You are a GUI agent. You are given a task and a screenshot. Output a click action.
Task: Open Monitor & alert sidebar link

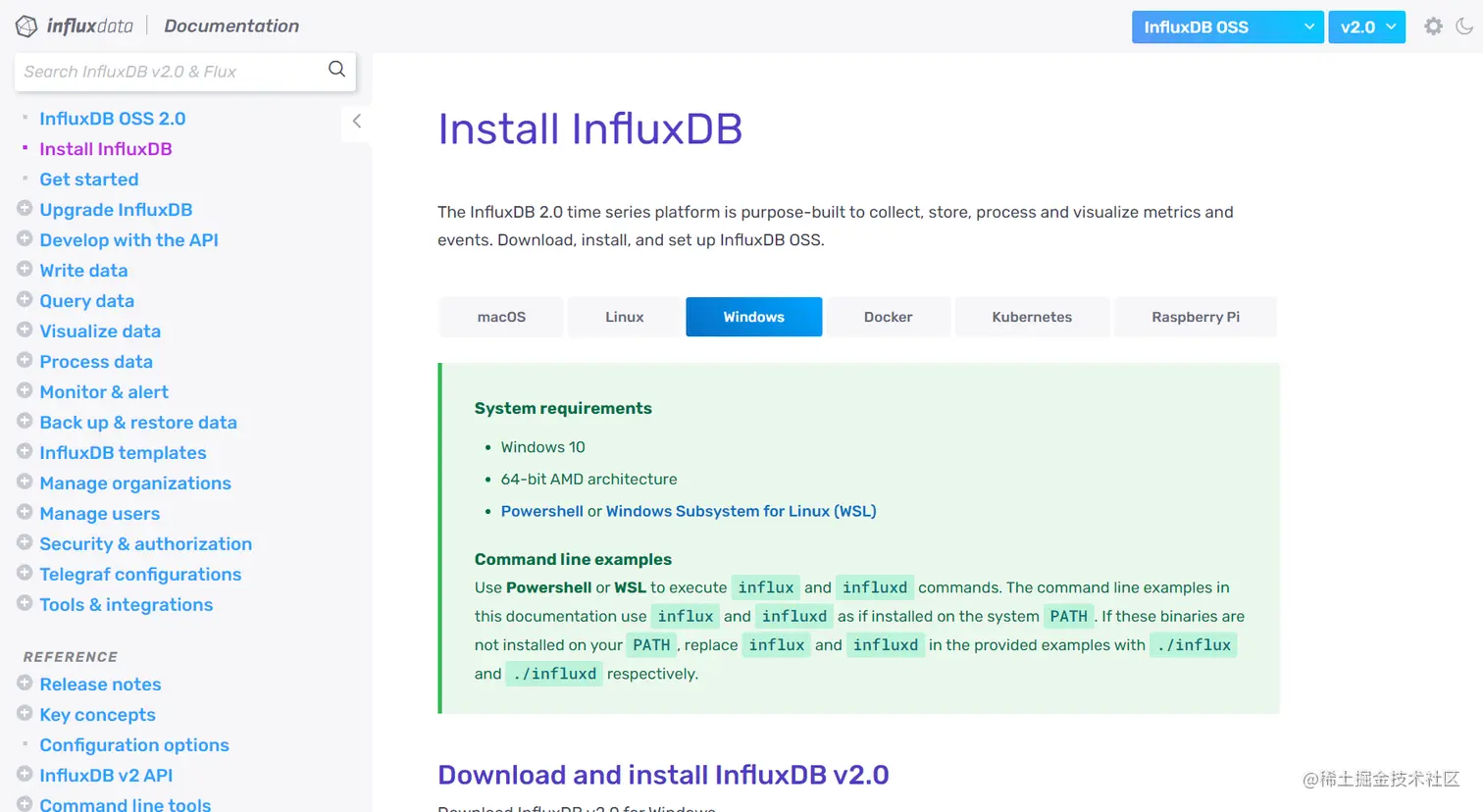pyautogui.click(x=104, y=392)
